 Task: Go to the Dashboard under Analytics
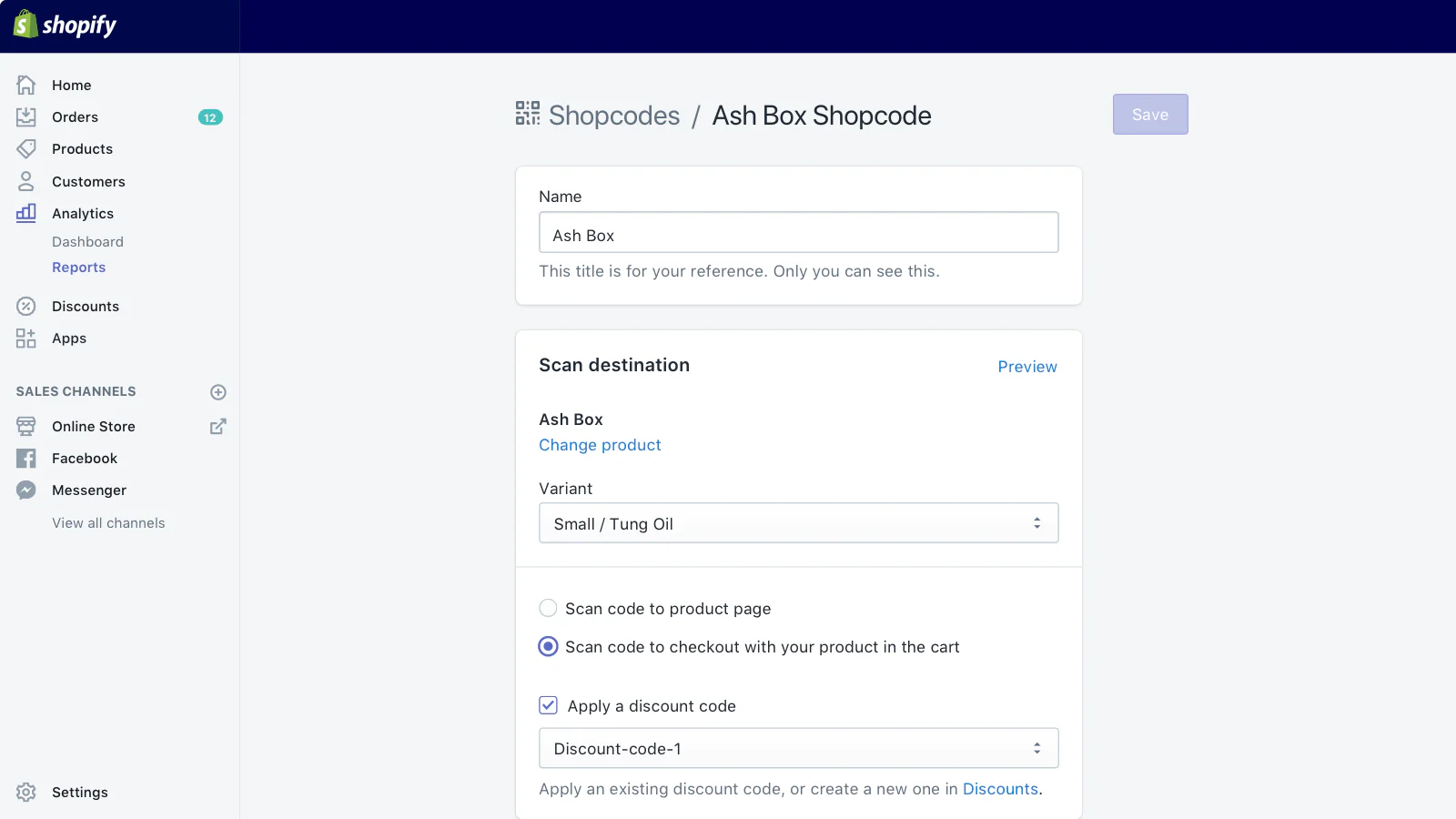coord(88,241)
